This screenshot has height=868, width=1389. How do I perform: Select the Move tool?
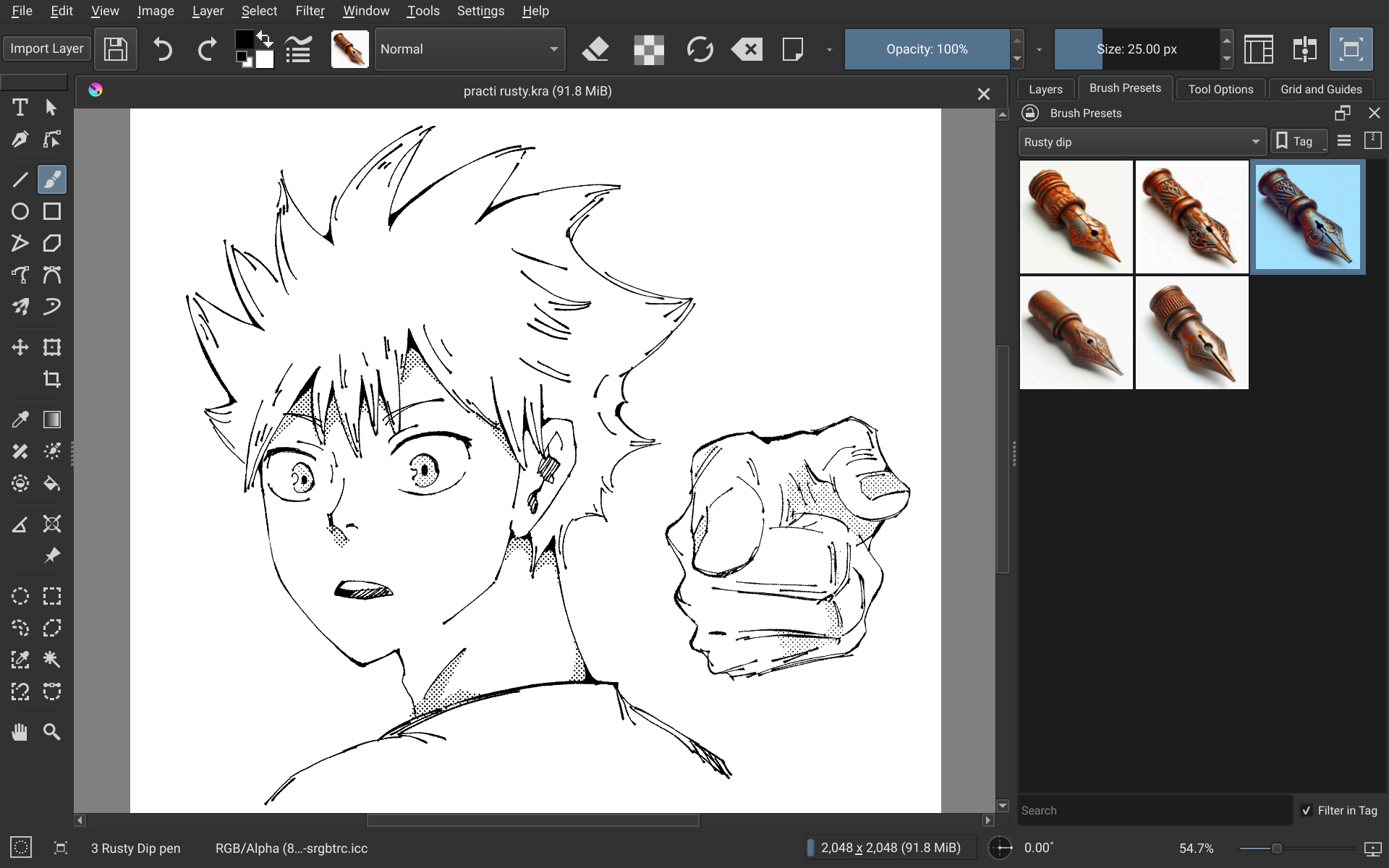20,347
